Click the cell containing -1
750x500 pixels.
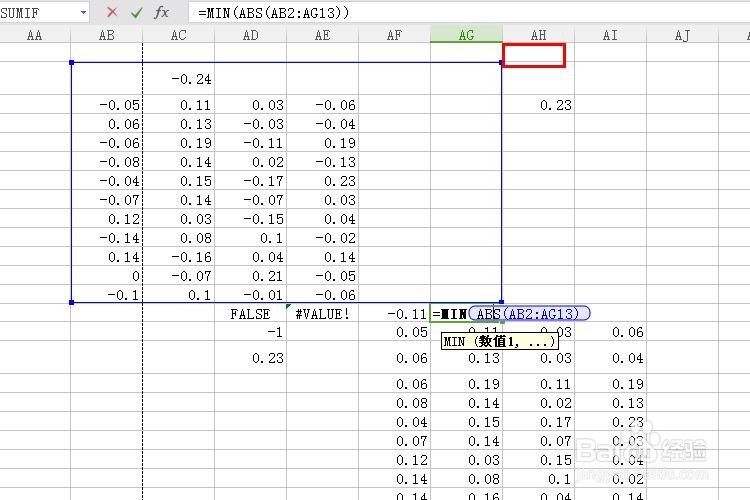tap(251, 332)
